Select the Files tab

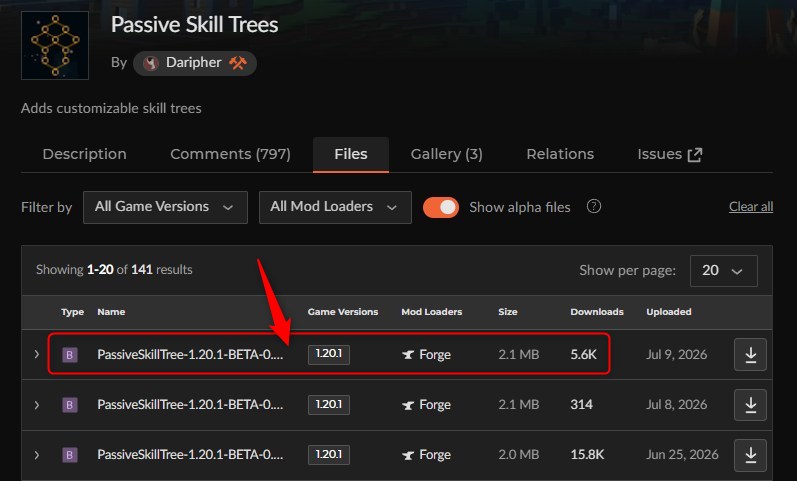[x=351, y=154]
